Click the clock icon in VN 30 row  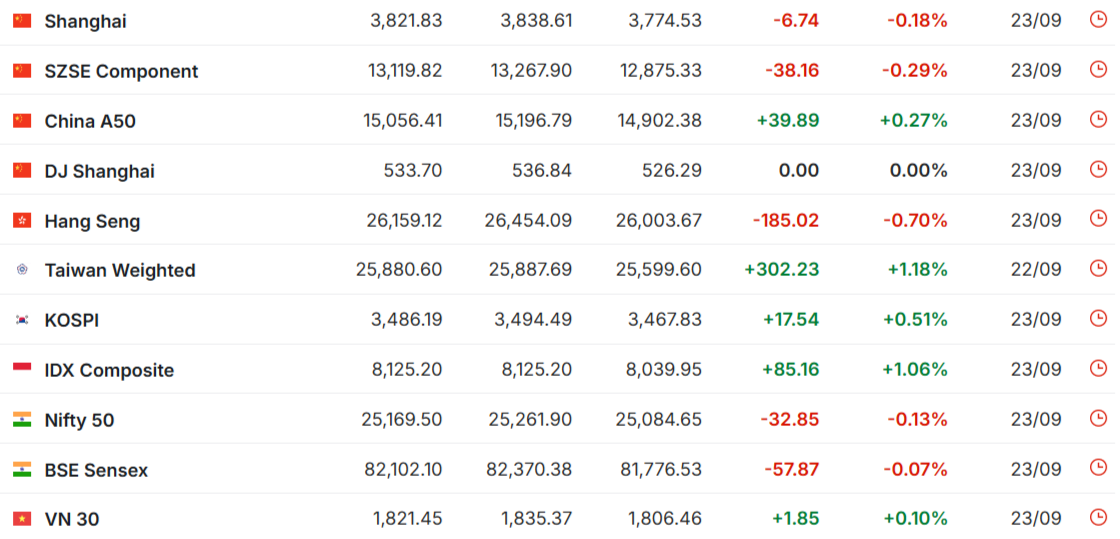click(1098, 518)
